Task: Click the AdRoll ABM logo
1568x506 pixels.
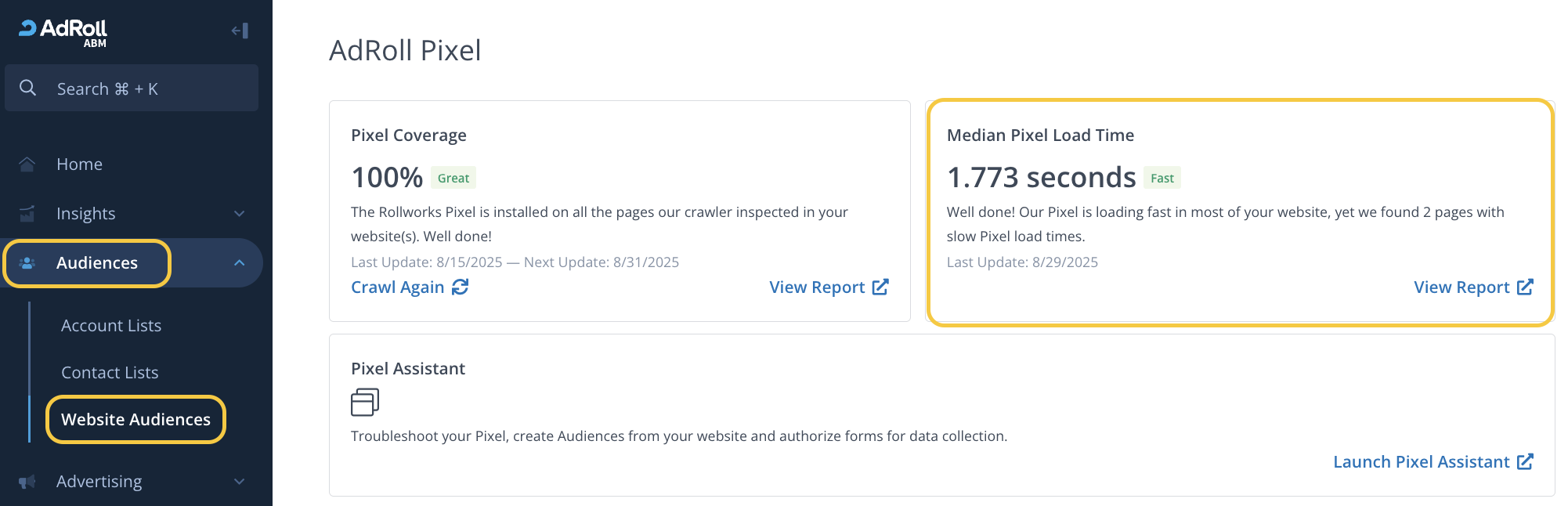Action: (x=63, y=32)
